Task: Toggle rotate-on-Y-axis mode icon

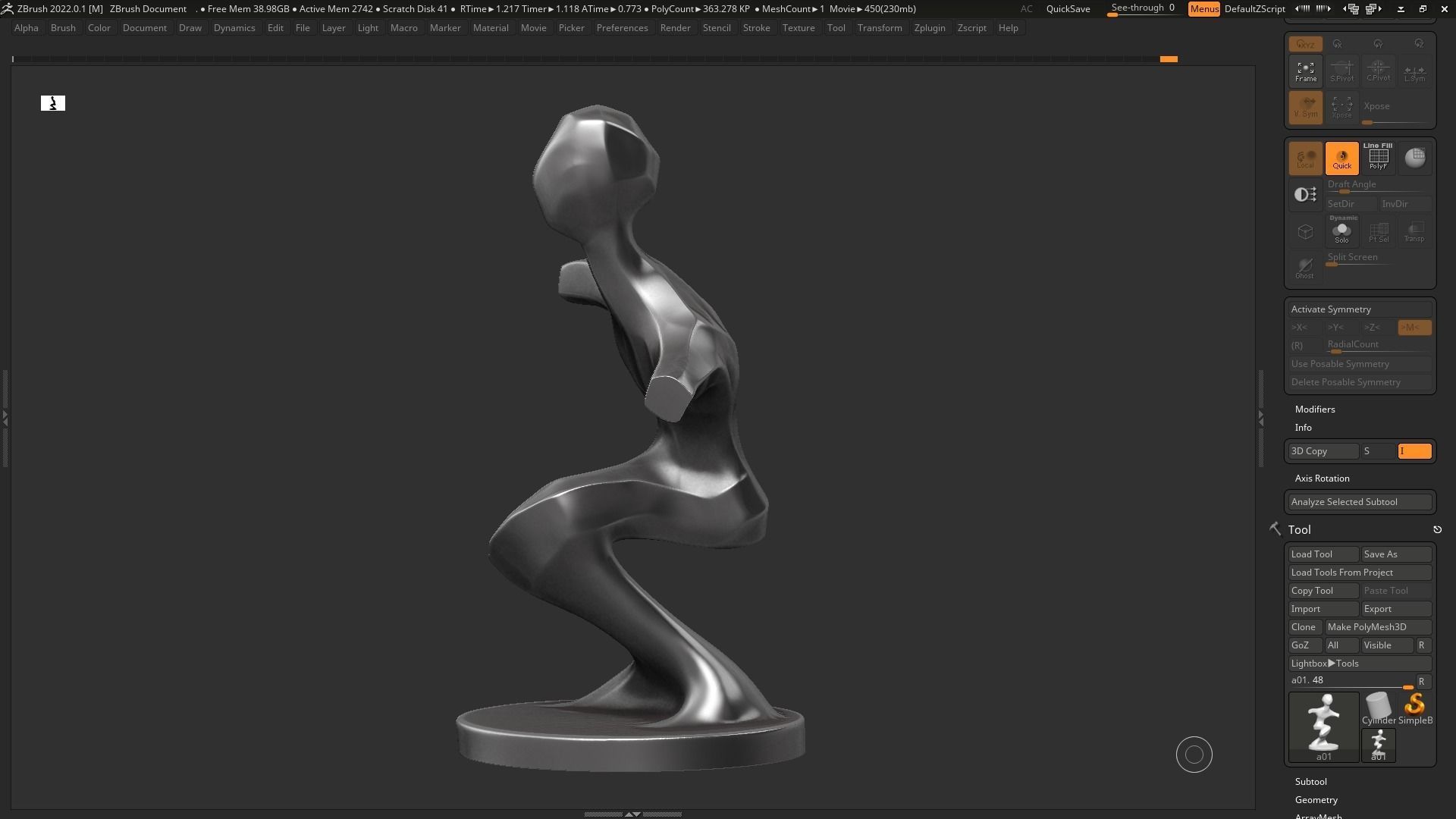Action: pos(1378,44)
